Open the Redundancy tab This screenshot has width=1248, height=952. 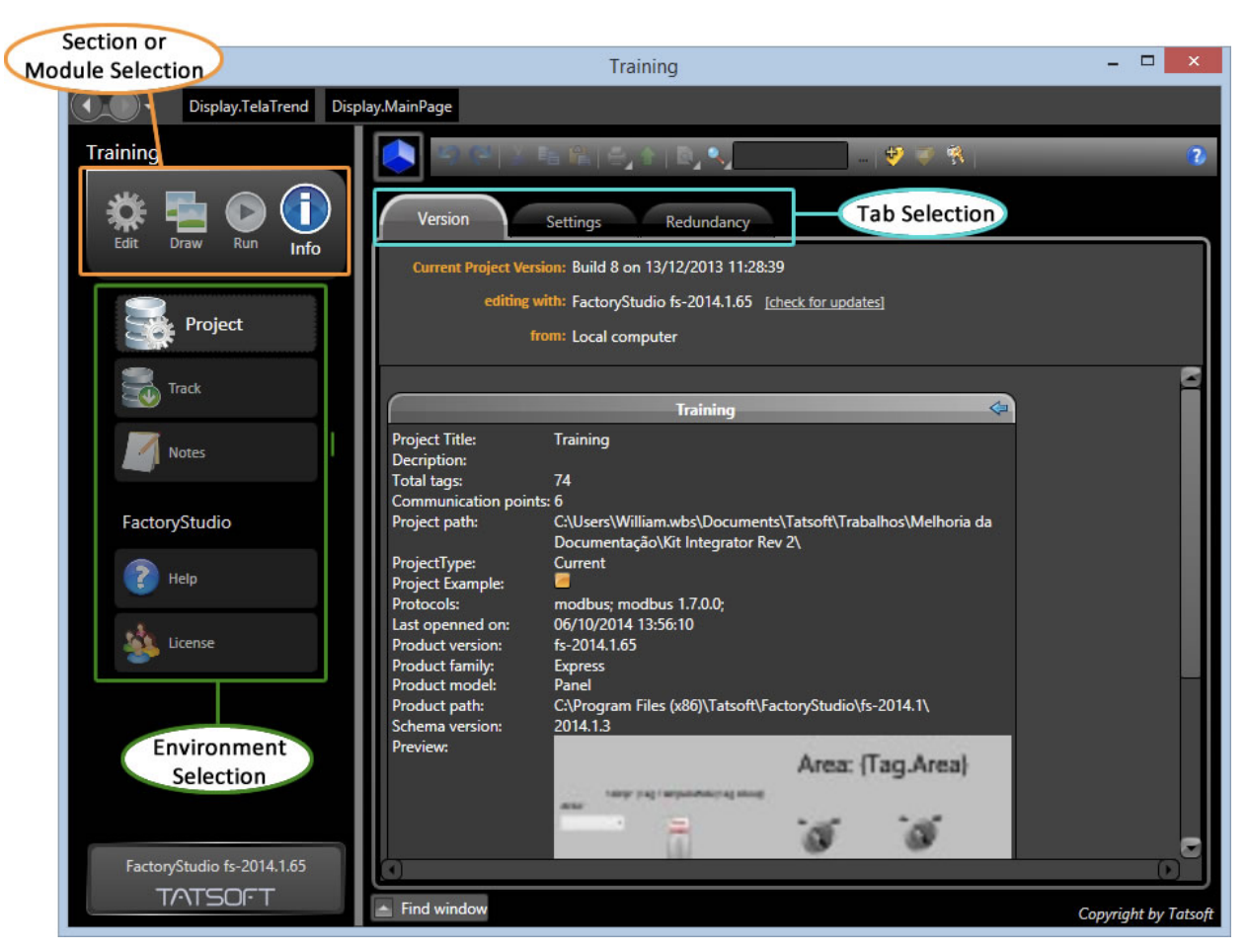707,222
